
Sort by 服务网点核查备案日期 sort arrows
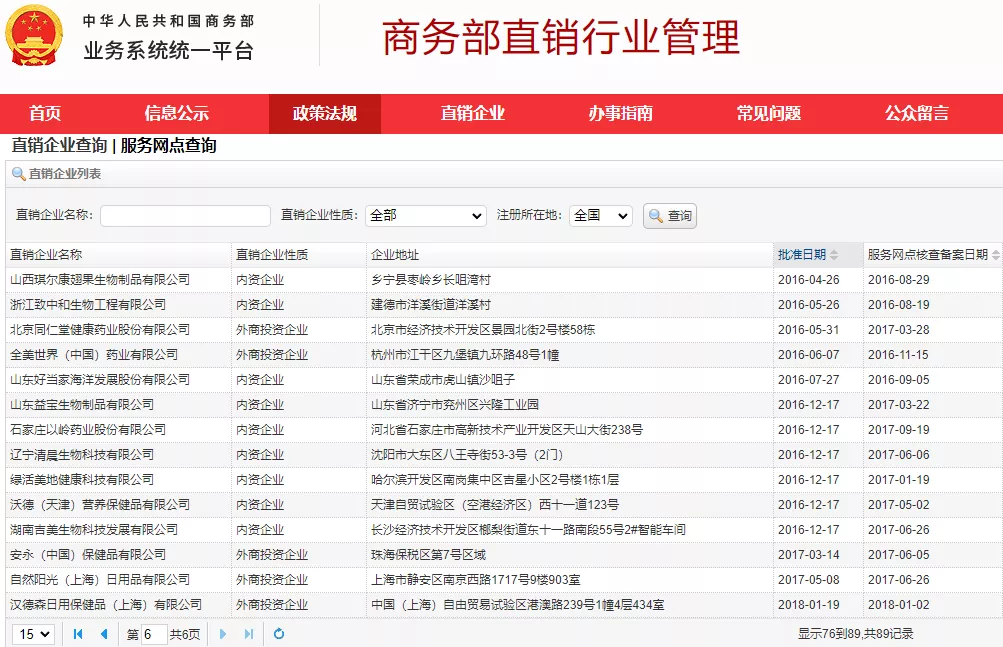click(995, 255)
